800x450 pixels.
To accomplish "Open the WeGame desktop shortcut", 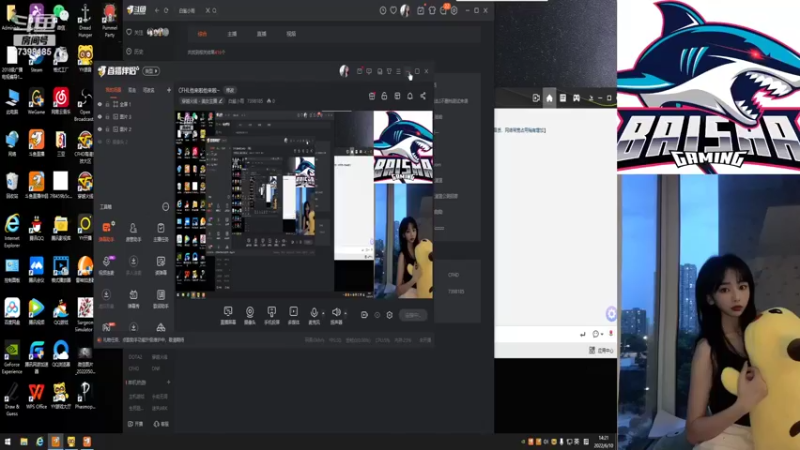I will coord(36,101).
